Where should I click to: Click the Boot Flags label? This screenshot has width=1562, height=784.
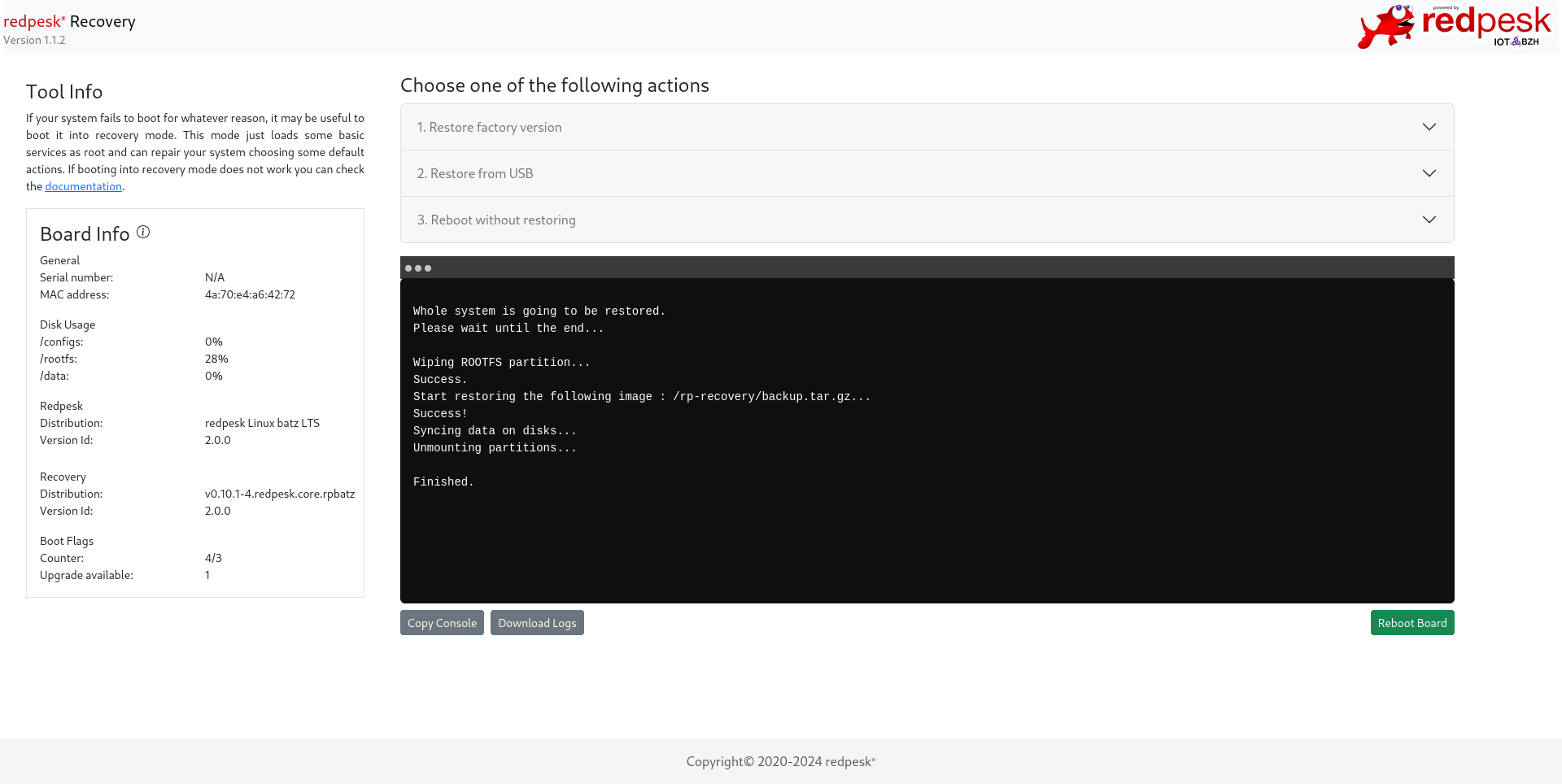pyautogui.click(x=67, y=541)
